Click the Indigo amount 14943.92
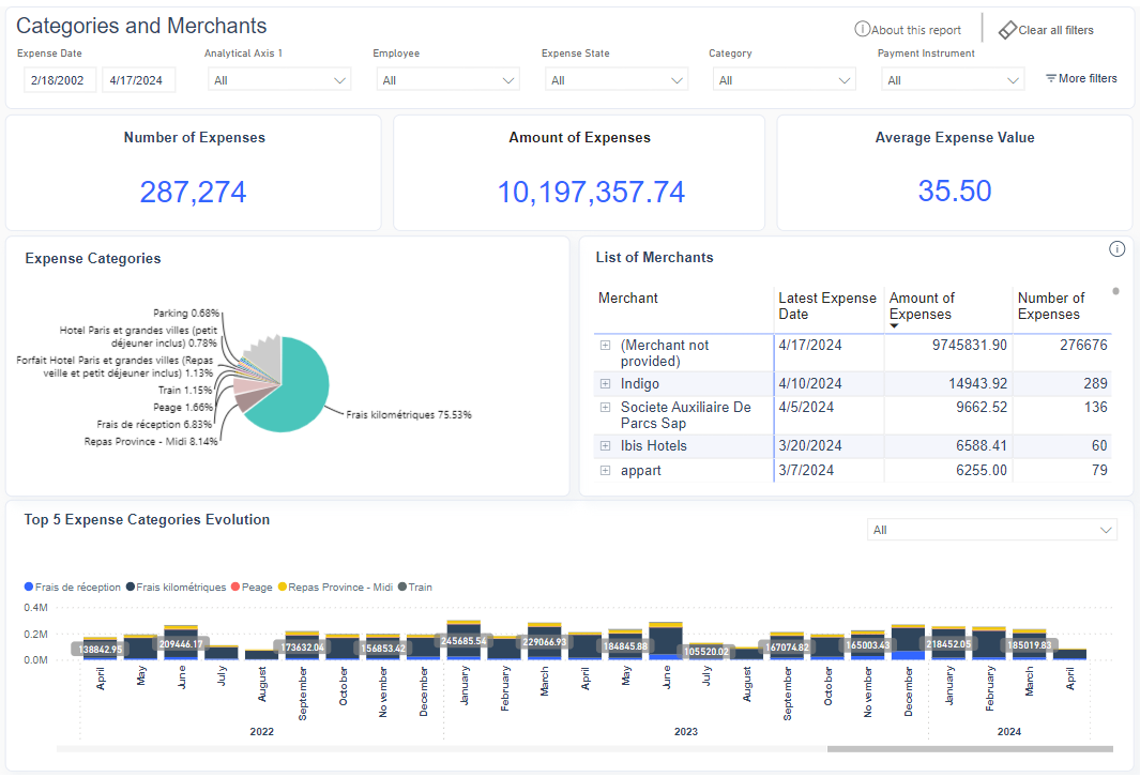The width and height of the screenshot is (1140, 777). click(978, 383)
